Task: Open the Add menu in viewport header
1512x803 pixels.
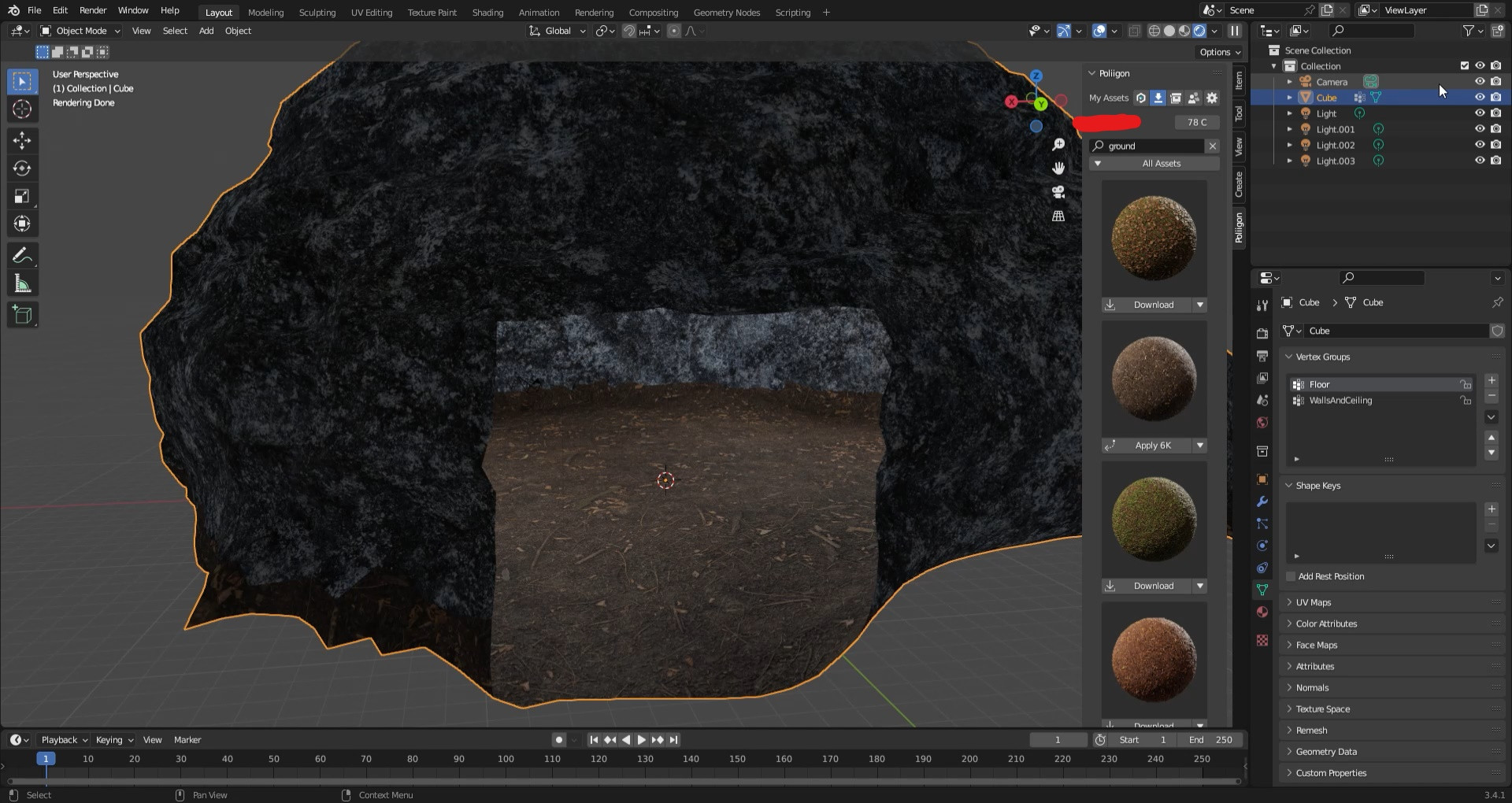Action: point(206,31)
